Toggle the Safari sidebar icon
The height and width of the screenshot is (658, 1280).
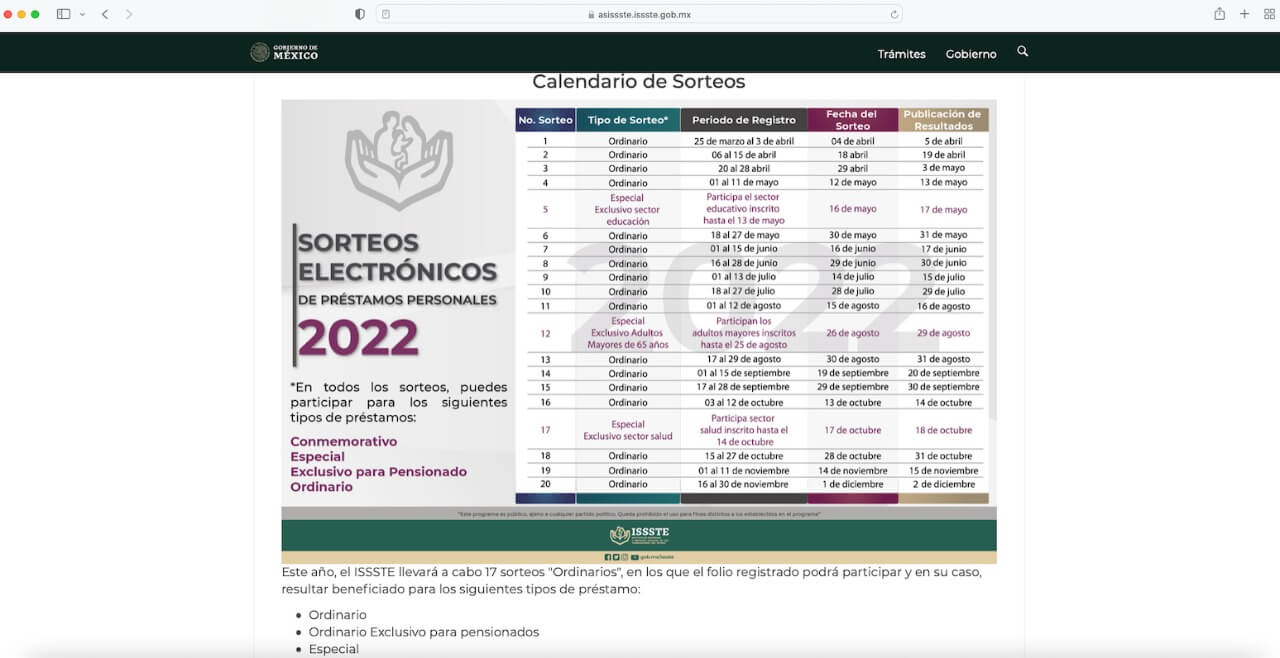(64, 14)
